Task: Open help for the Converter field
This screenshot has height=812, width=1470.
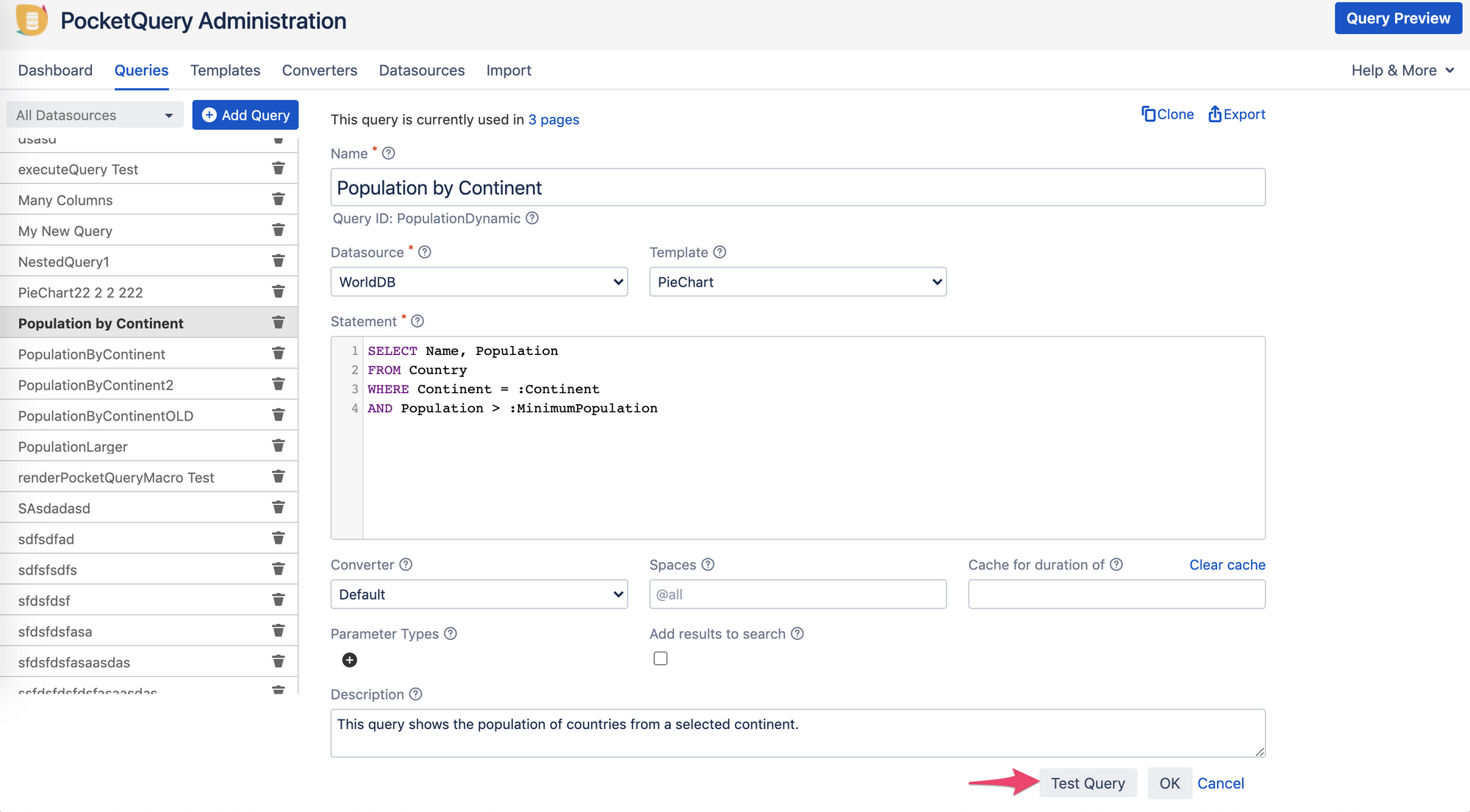Action: click(406, 564)
